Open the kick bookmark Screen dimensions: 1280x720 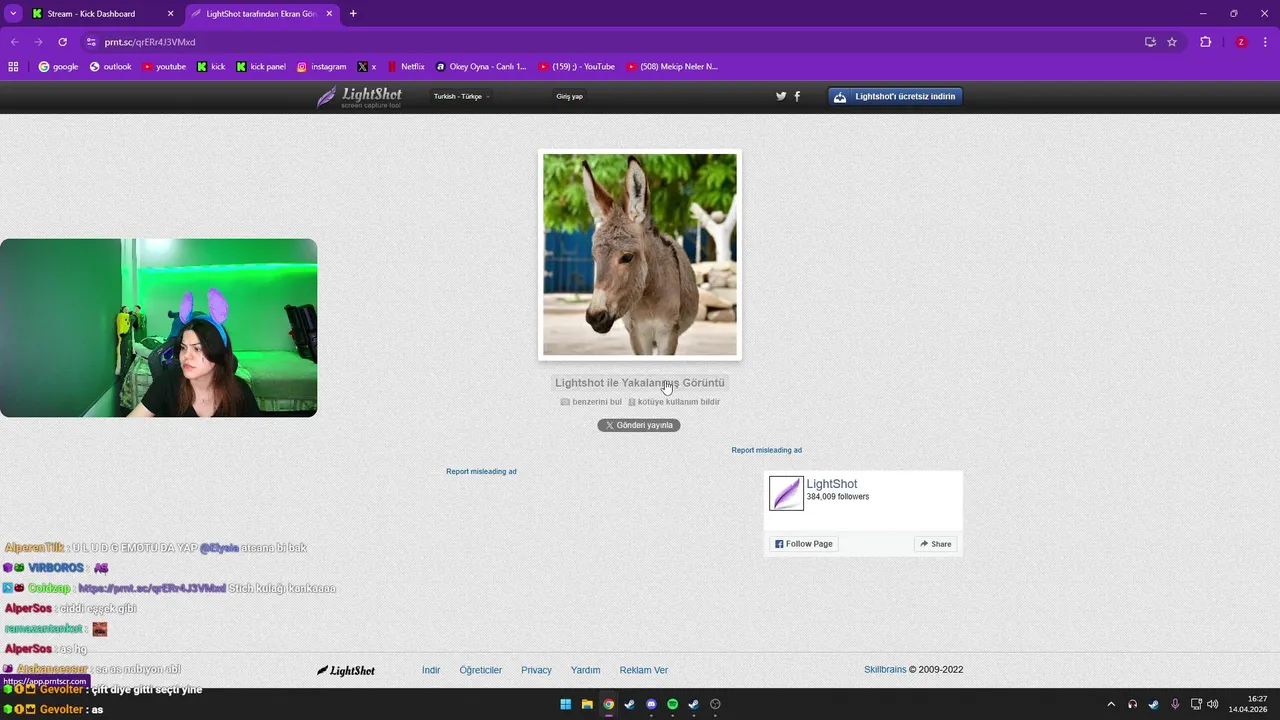pyautogui.click(x=211, y=67)
